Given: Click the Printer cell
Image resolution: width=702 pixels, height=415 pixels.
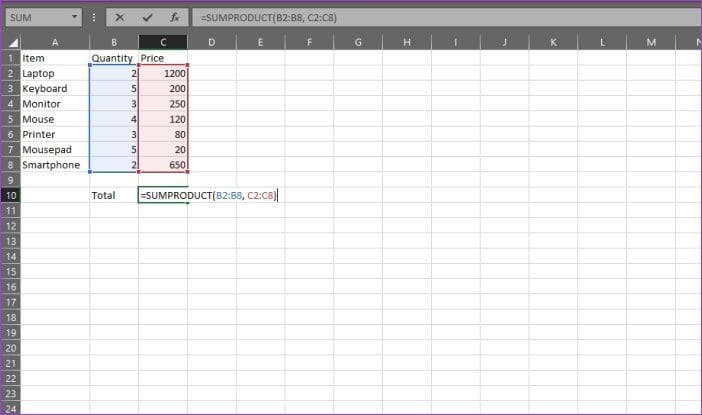Looking at the screenshot, I should coord(55,134).
